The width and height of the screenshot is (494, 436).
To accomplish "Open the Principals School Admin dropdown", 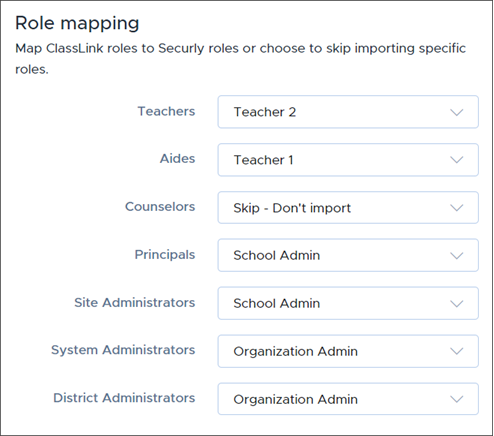I will pyautogui.click(x=348, y=255).
